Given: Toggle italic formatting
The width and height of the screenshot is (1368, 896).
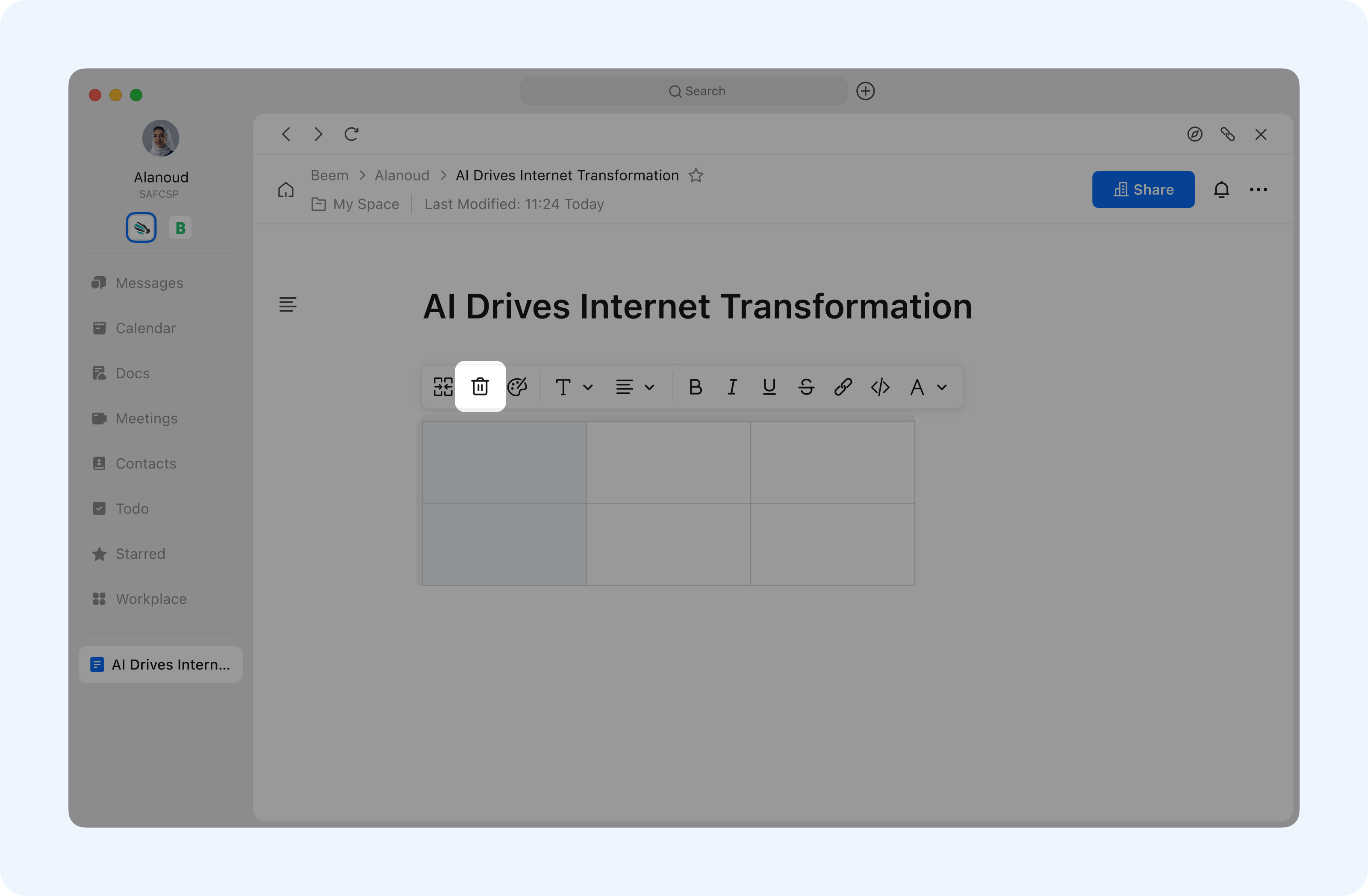Looking at the screenshot, I should pyautogui.click(x=732, y=387).
